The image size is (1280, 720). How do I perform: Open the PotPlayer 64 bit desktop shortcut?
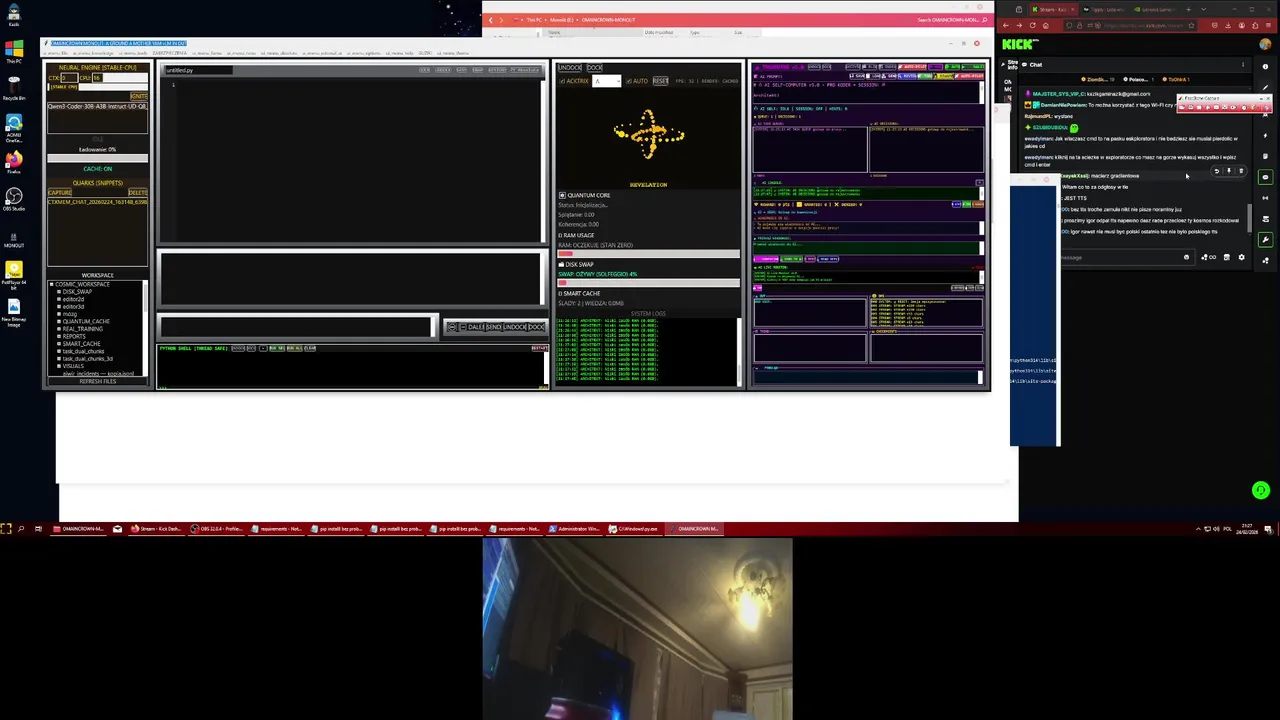click(14, 274)
